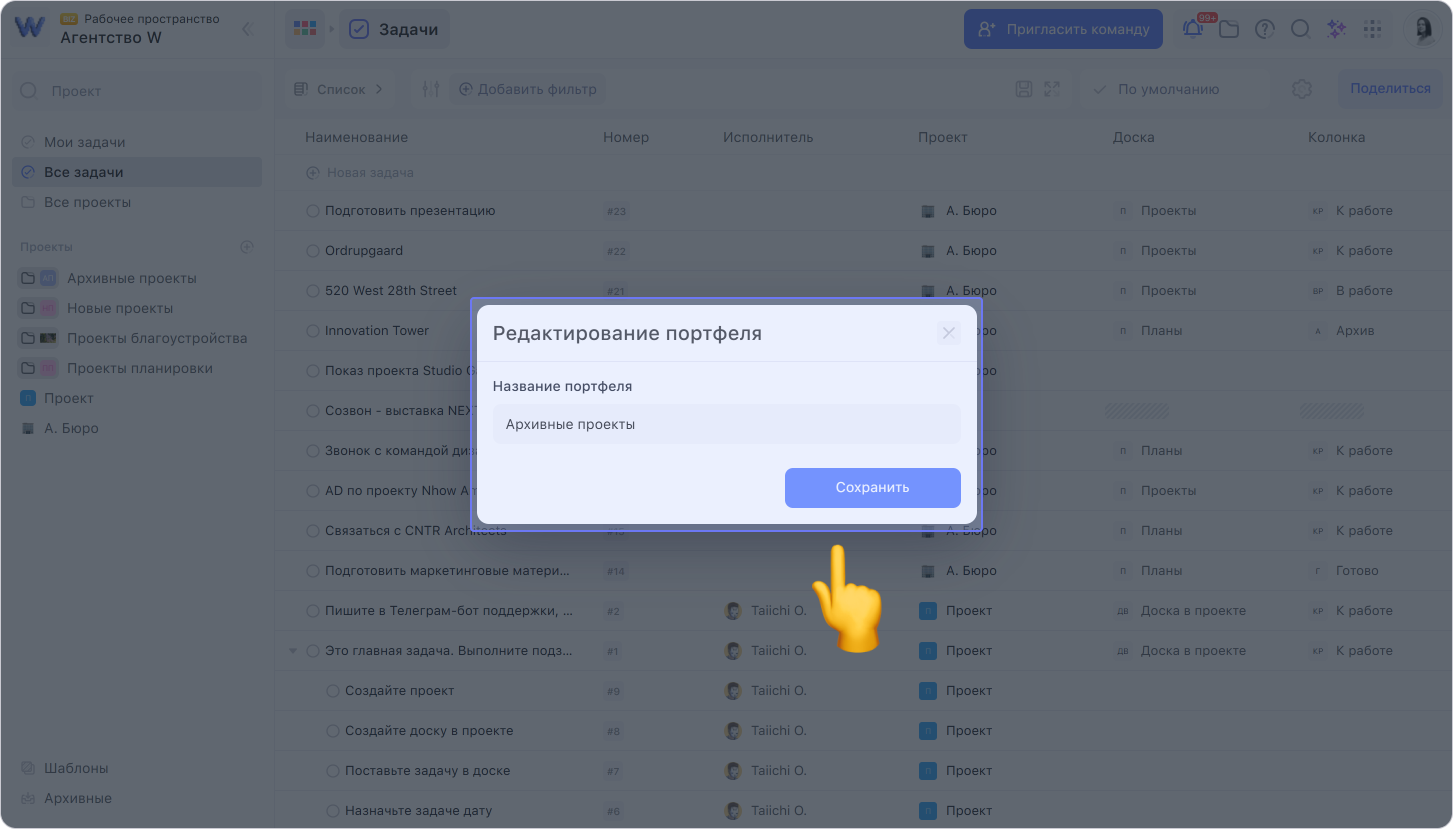Mark Innovation Tower task complete
Image resolution: width=1453 pixels, height=829 pixels.
coord(313,331)
